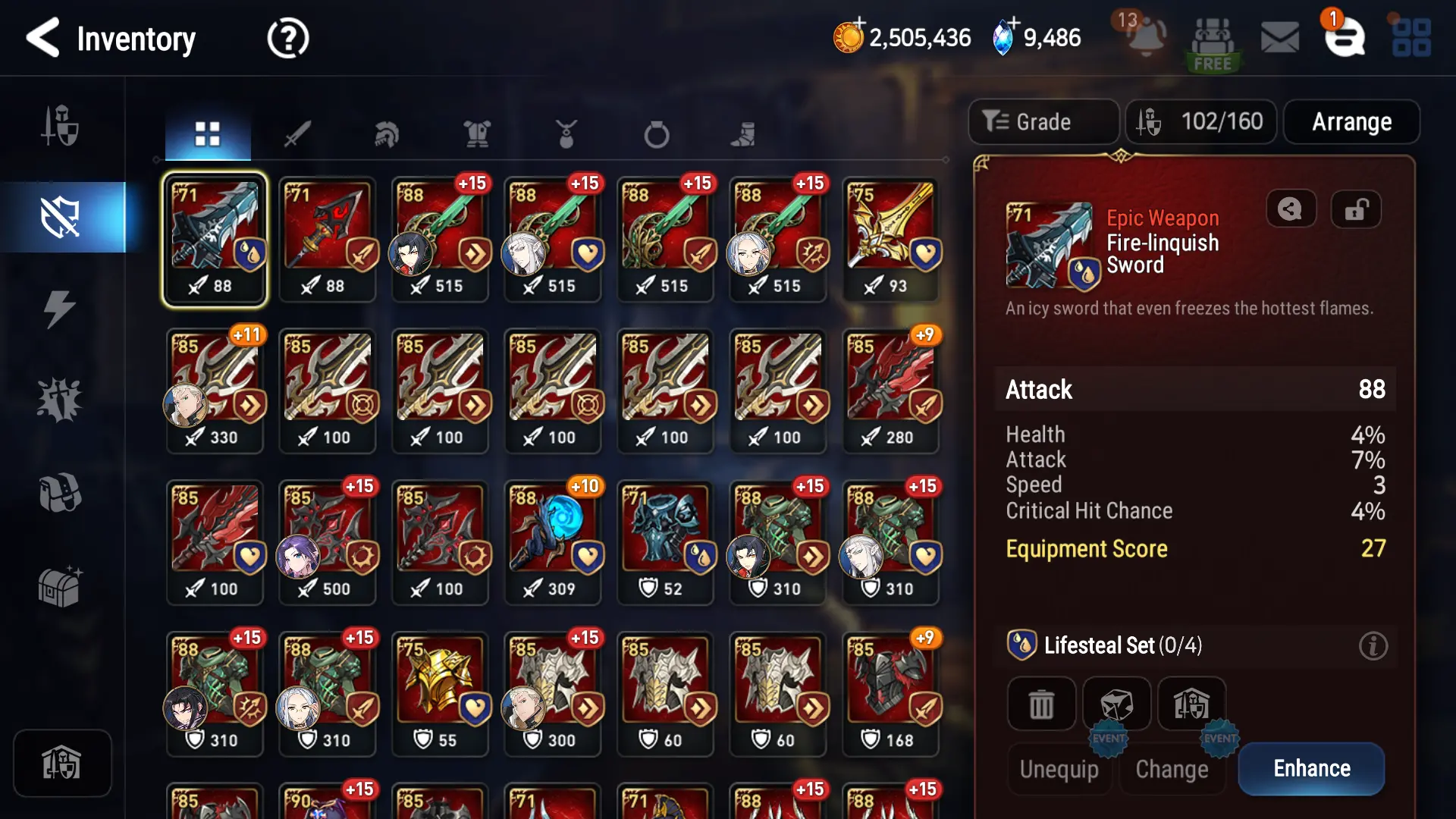Screen dimensions: 1456x819
Task: Select the level 75 golden sword with attack 93
Action: 890,240
